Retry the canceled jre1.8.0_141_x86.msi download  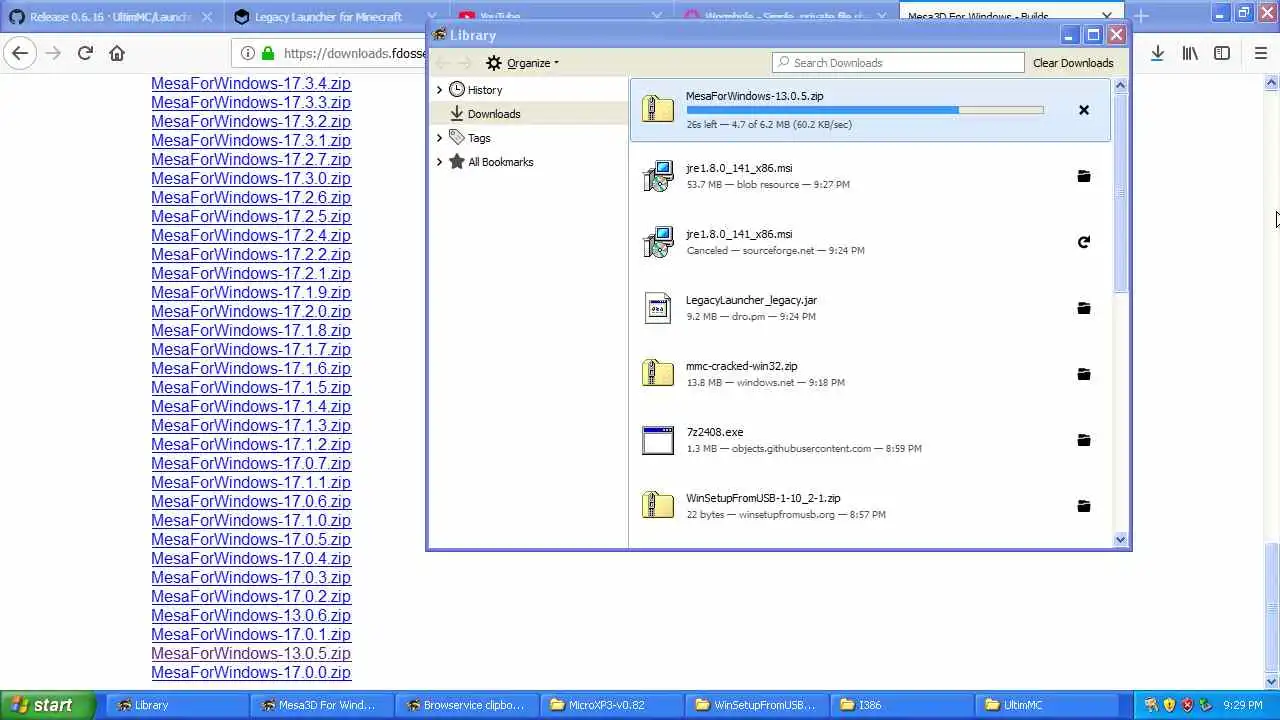pyautogui.click(x=1083, y=242)
